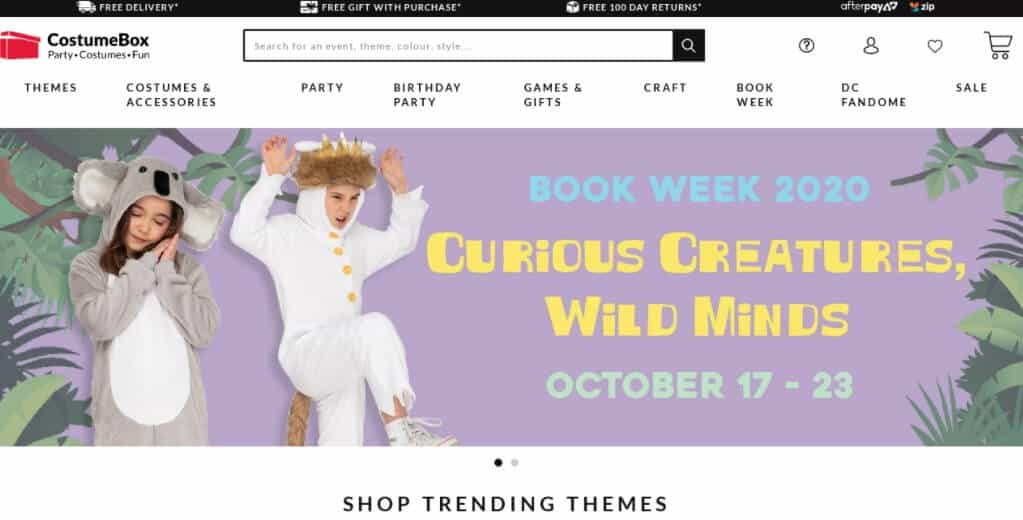Expand the Themes menu
The image size is (1023, 520).
[51, 87]
